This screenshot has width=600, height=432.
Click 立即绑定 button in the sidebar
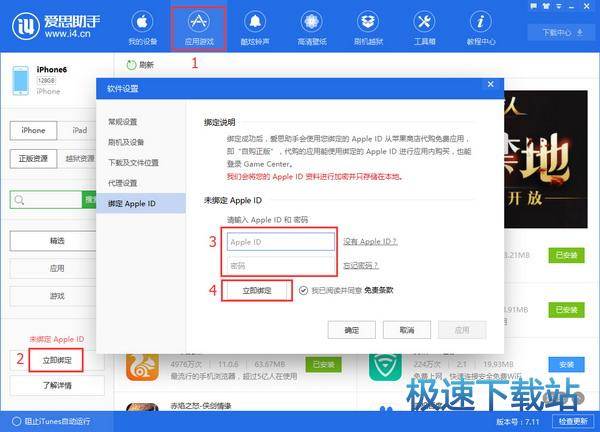tap(56, 360)
